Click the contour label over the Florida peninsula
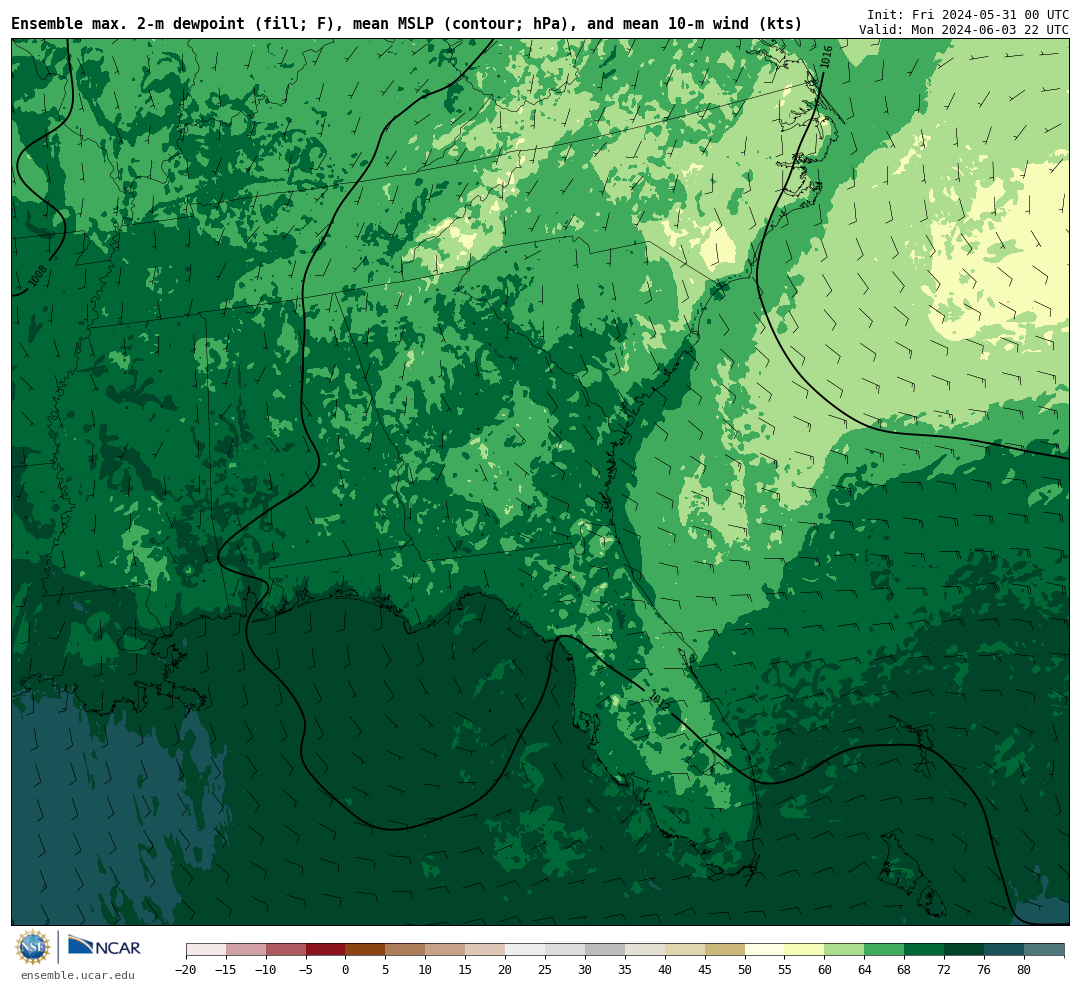Image resolution: width=1080 pixels, height=988 pixels. 658,701
